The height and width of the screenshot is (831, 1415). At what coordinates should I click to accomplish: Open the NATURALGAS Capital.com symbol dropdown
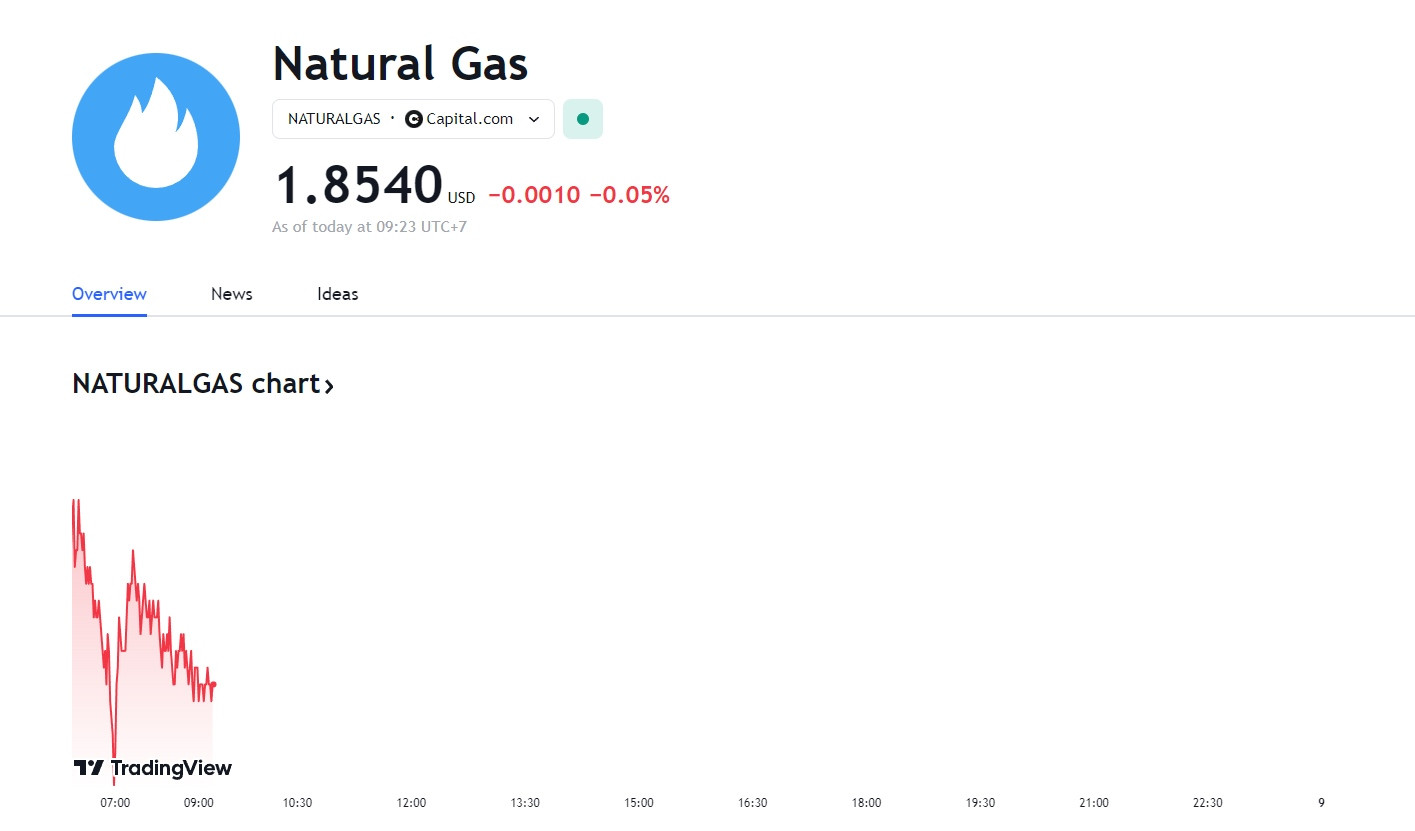tap(413, 119)
